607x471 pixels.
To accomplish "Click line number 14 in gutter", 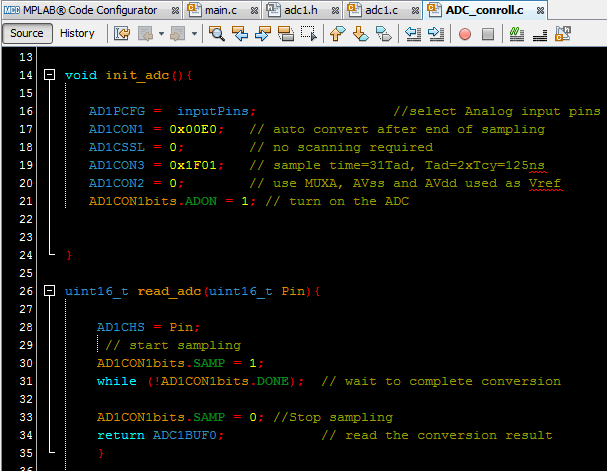I will tap(26, 75).
